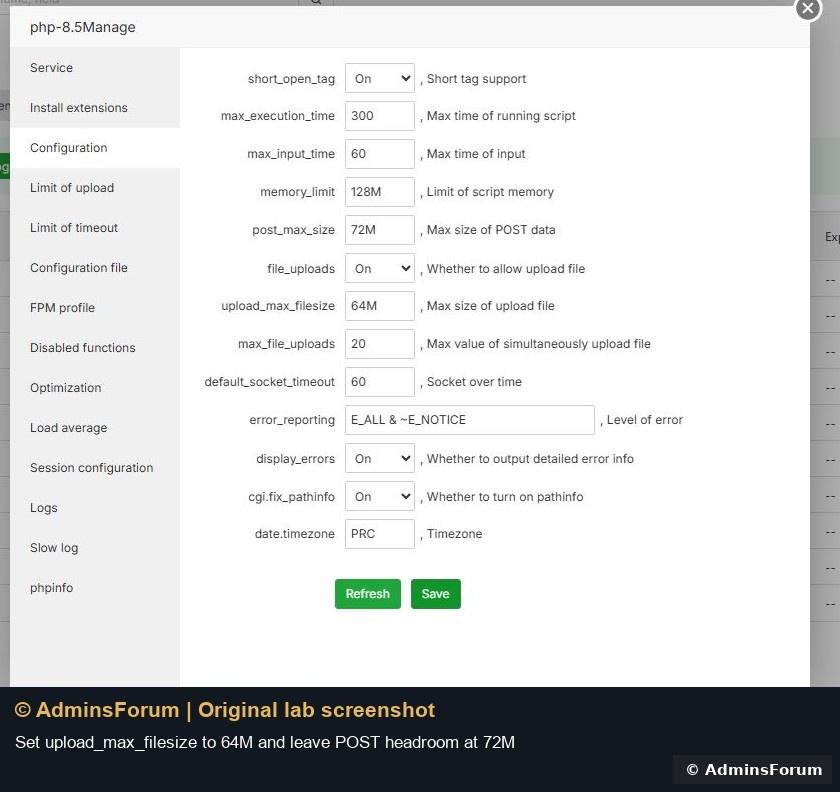This screenshot has height=792, width=840.
Task: Click the max_input_time field
Action: pos(379,154)
